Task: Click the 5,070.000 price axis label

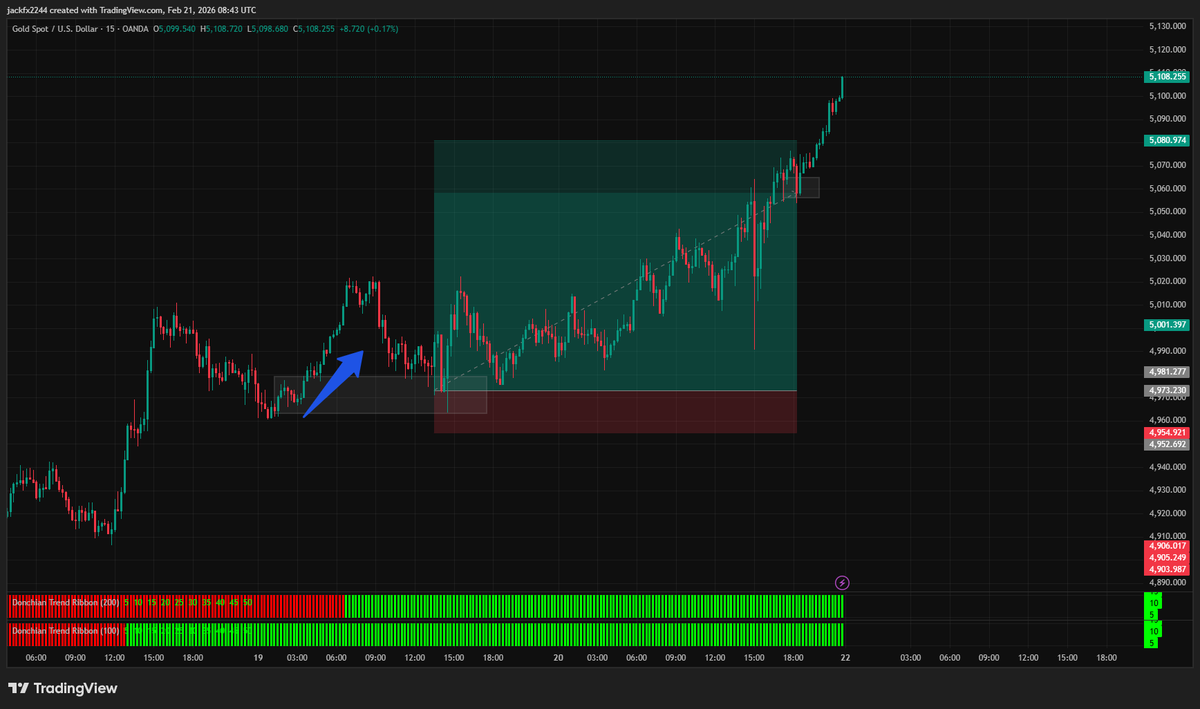Action: (1167, 165)
